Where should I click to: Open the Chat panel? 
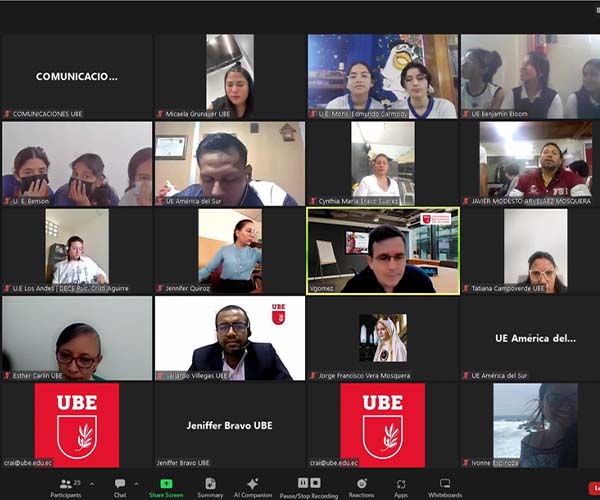click(x=120, y=488)
